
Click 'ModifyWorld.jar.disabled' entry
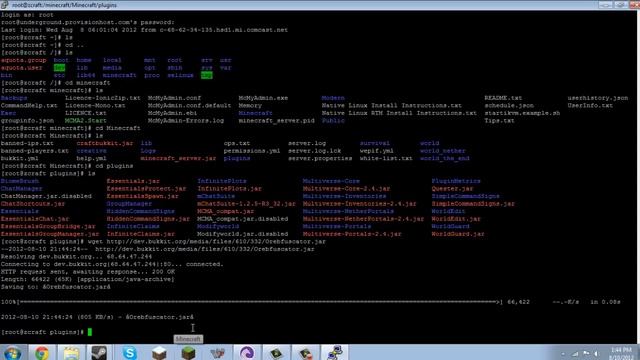click(242, 234)
